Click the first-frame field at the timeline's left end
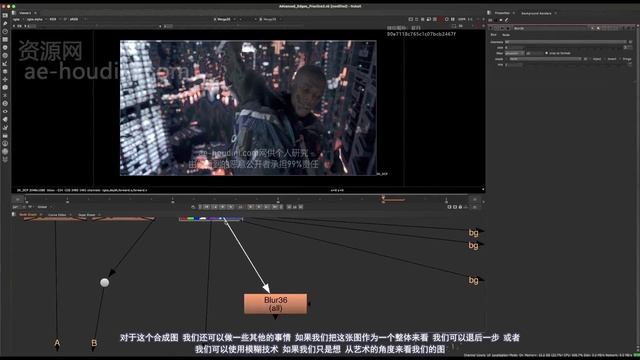This screenshot has height=360, width=640. [18, 199]
